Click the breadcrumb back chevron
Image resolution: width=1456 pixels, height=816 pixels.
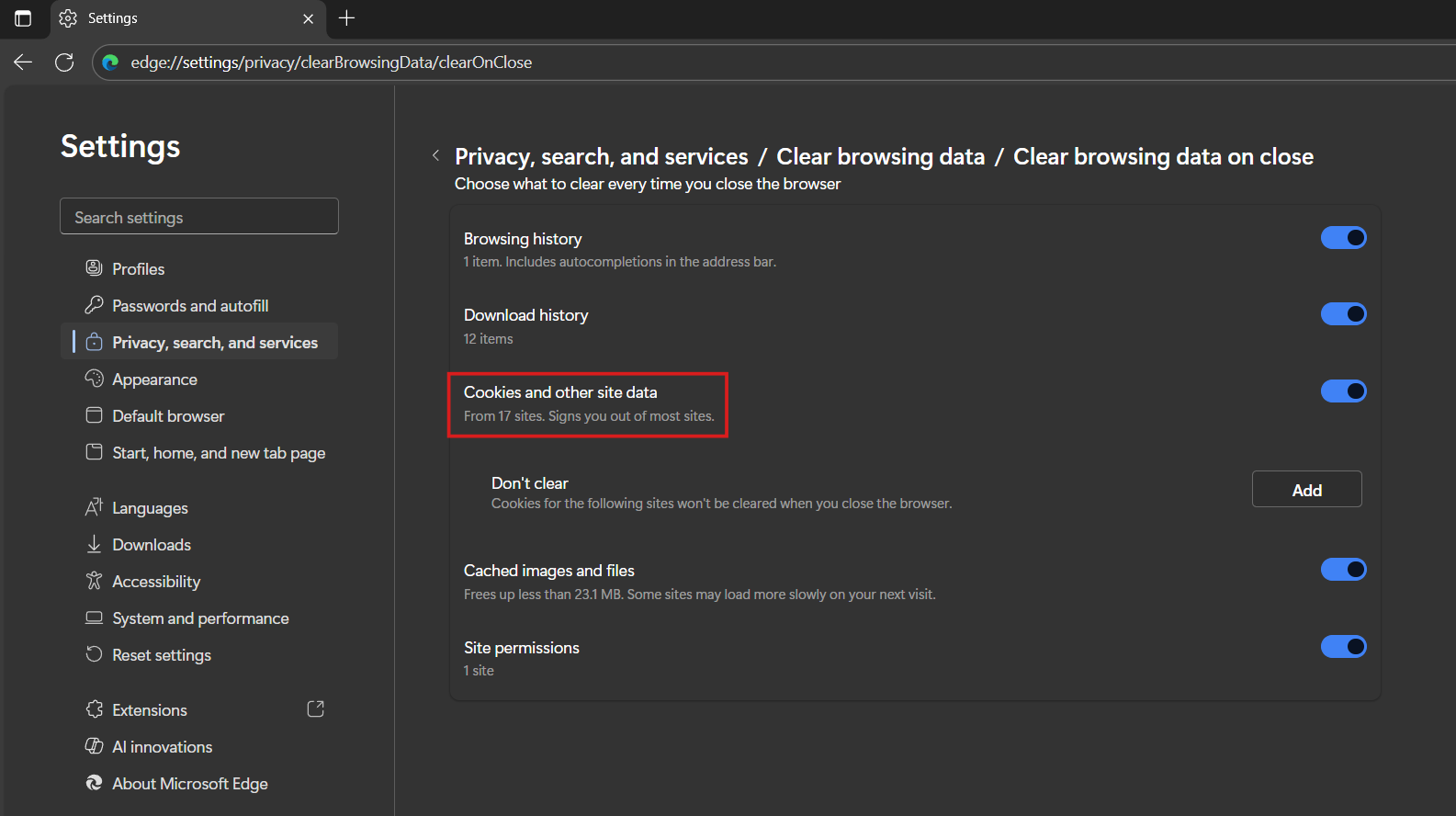435,156
